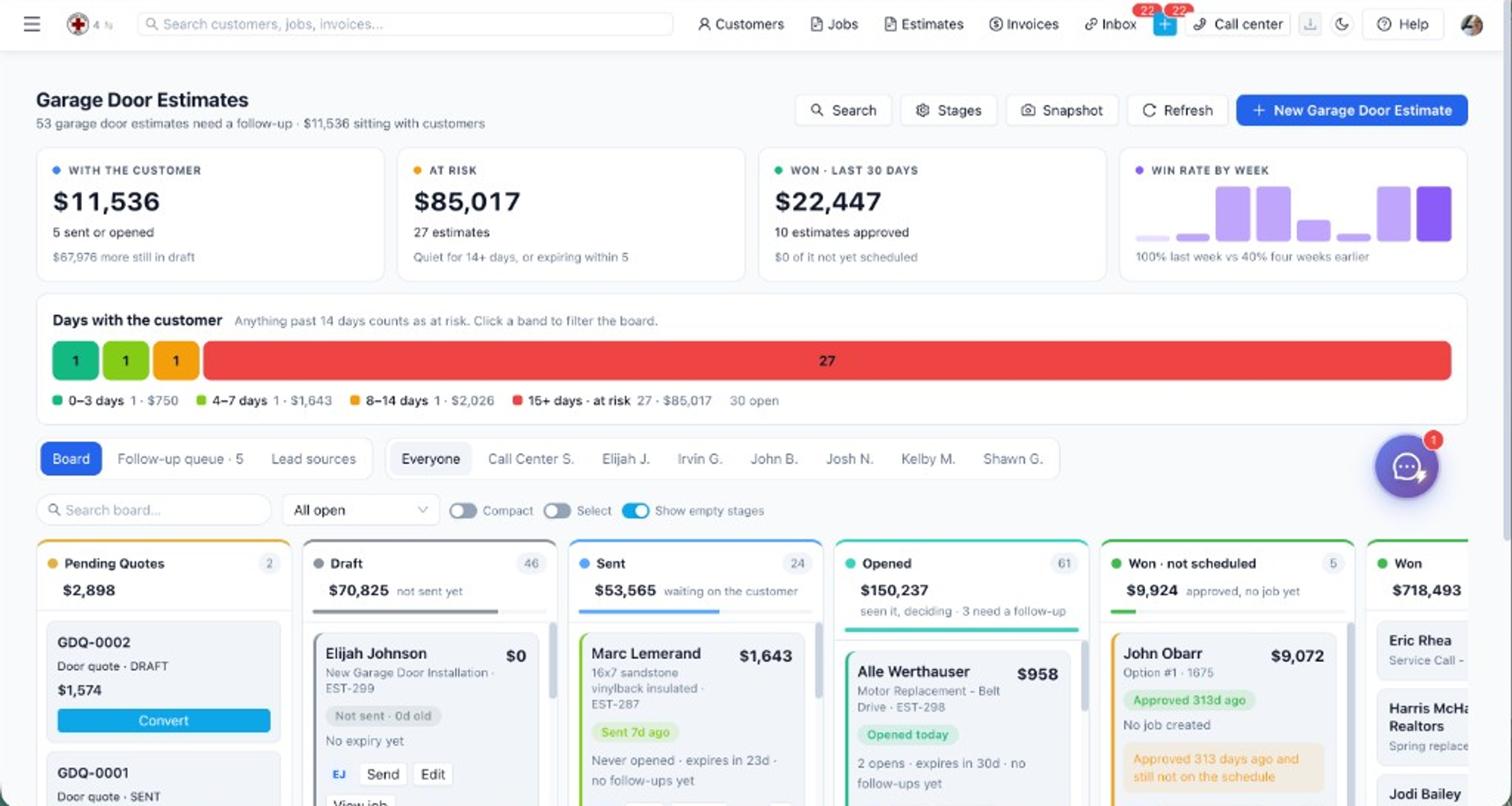Open the Call center button
Viewport: 1512px width, 806px height.
(1238, 24)
